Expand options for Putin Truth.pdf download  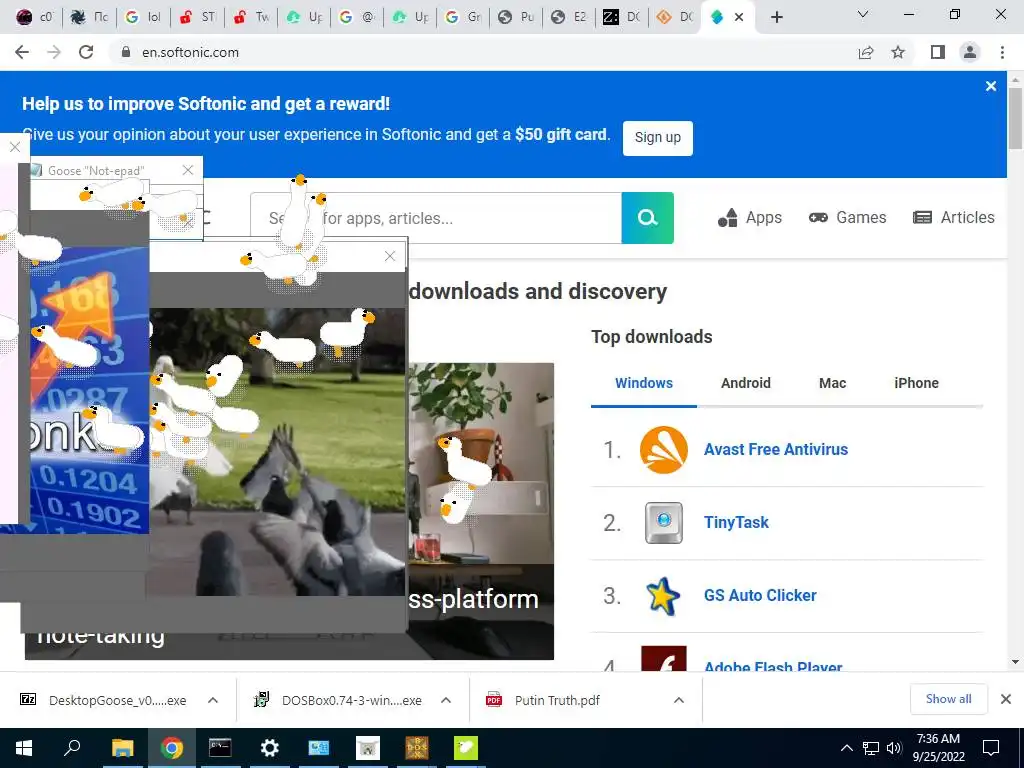679,700
